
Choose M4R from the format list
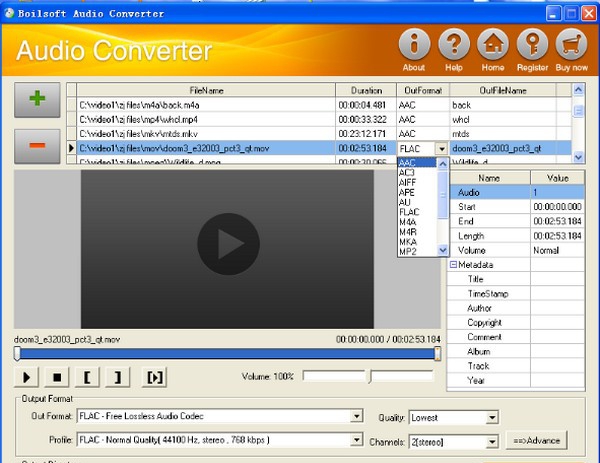[417, 232]
